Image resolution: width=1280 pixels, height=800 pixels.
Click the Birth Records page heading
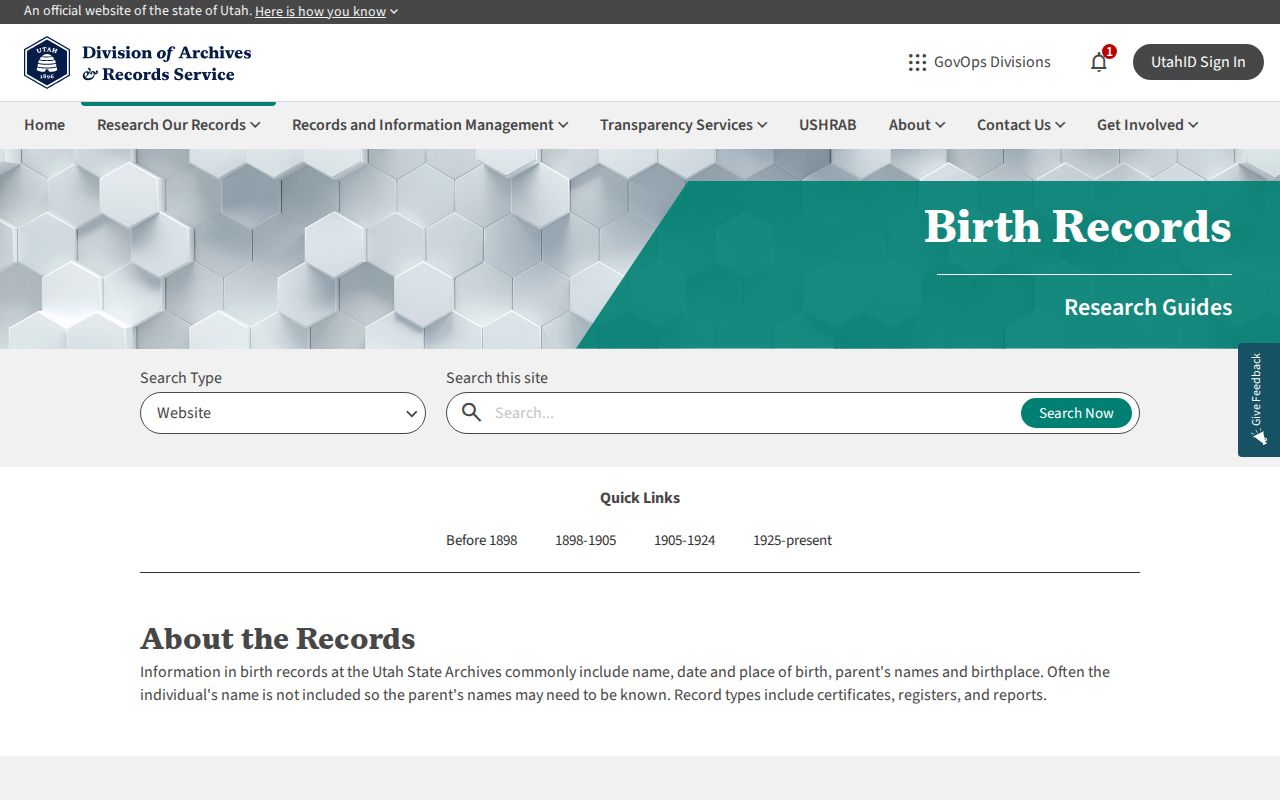tap(1078, 226)
